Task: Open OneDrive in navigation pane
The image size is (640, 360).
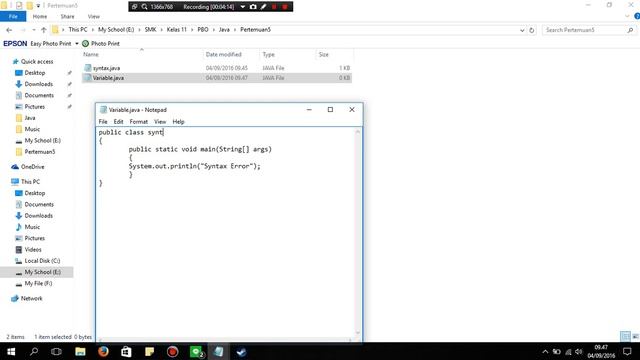Action: (32, 167)
